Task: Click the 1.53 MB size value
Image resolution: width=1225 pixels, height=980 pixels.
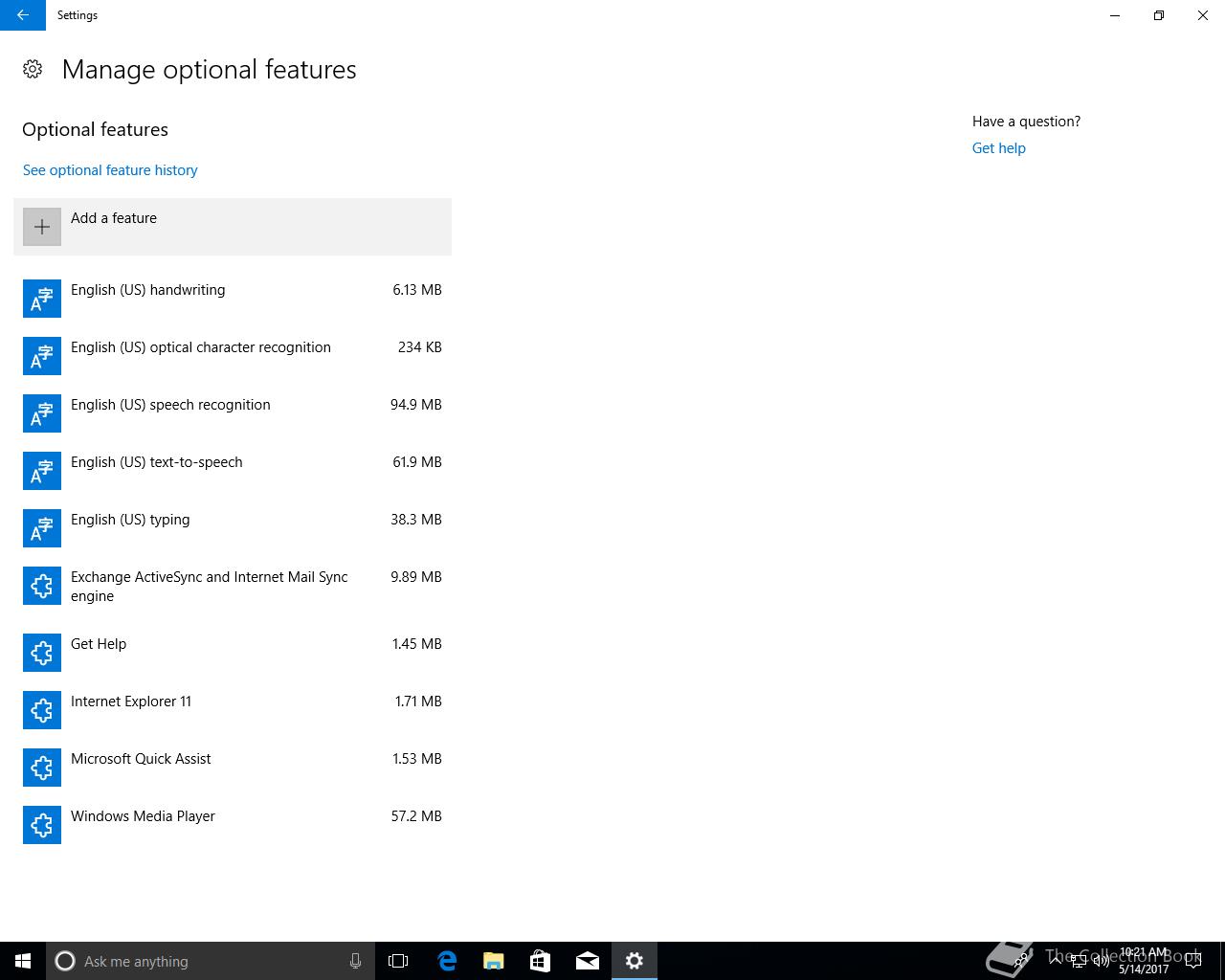Action: click(x=417, y=759)
